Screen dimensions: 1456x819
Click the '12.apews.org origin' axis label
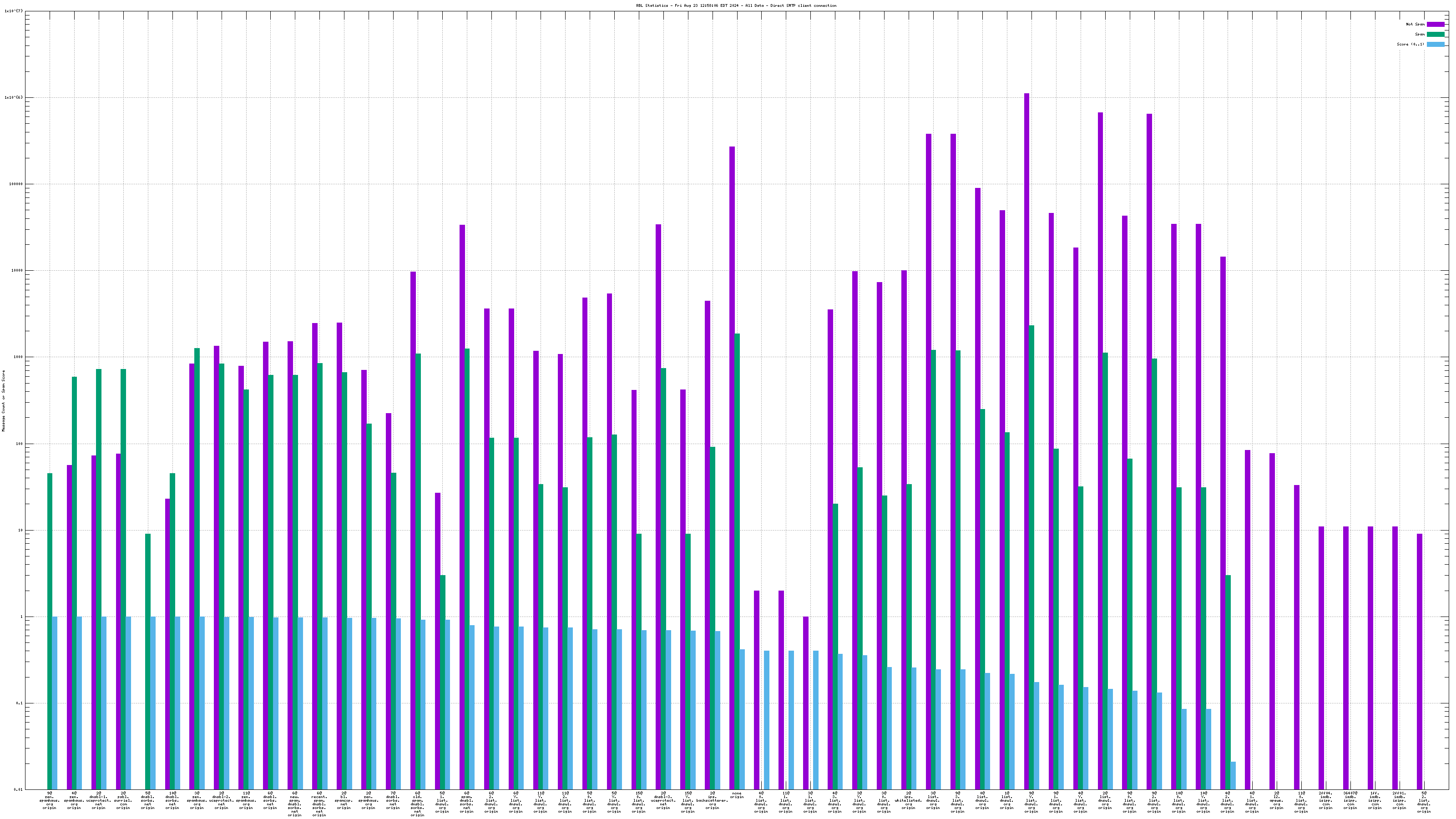[x=1276, y=800]
